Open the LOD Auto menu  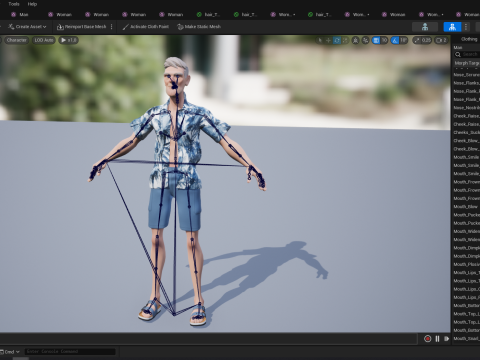pyautogui.click(x=44, y=40)
